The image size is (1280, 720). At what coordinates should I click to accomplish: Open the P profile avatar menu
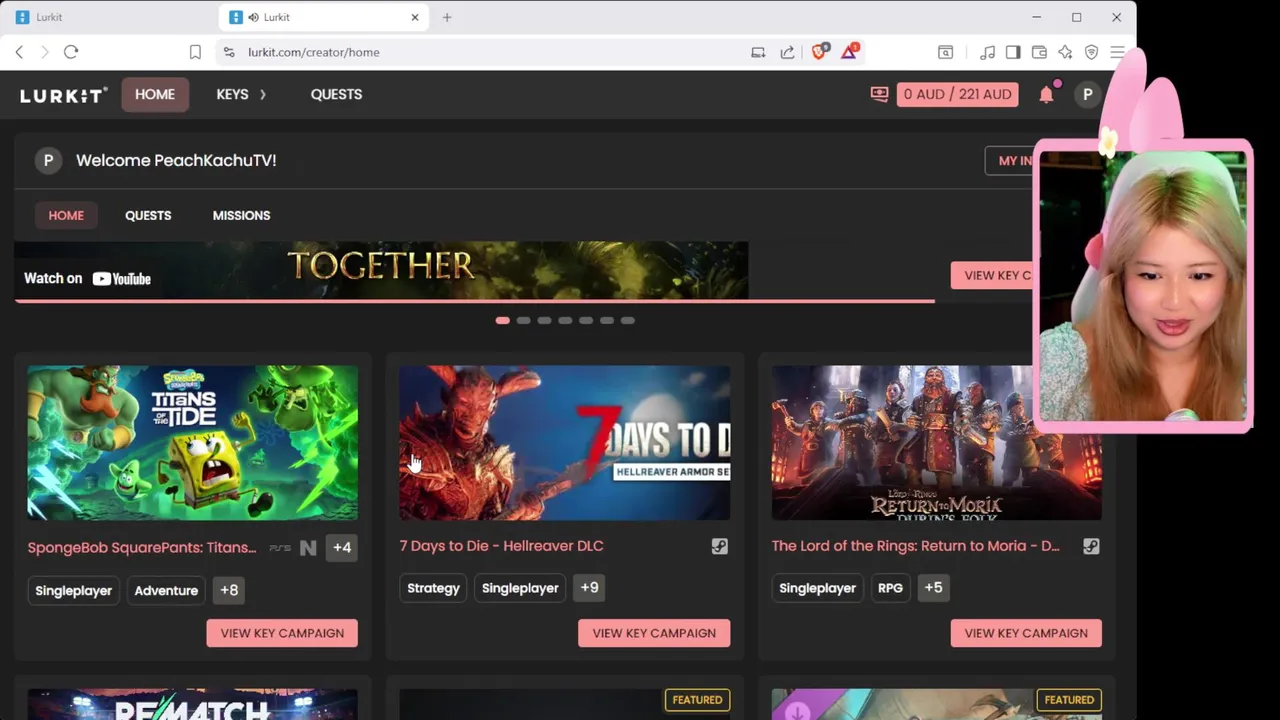pyautogui.click(x=1087, y=94)
